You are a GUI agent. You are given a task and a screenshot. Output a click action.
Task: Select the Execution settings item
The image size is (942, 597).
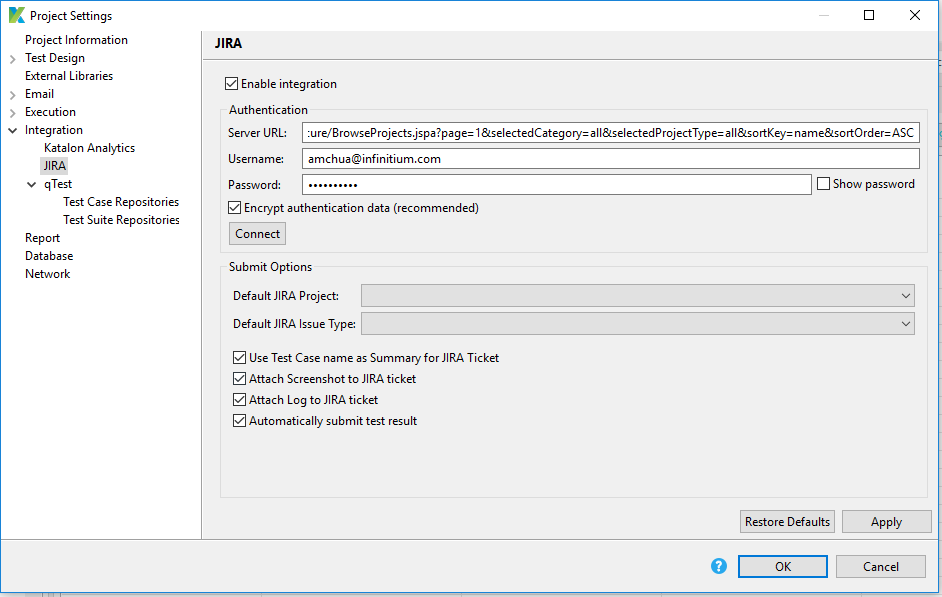pos(50,112)
